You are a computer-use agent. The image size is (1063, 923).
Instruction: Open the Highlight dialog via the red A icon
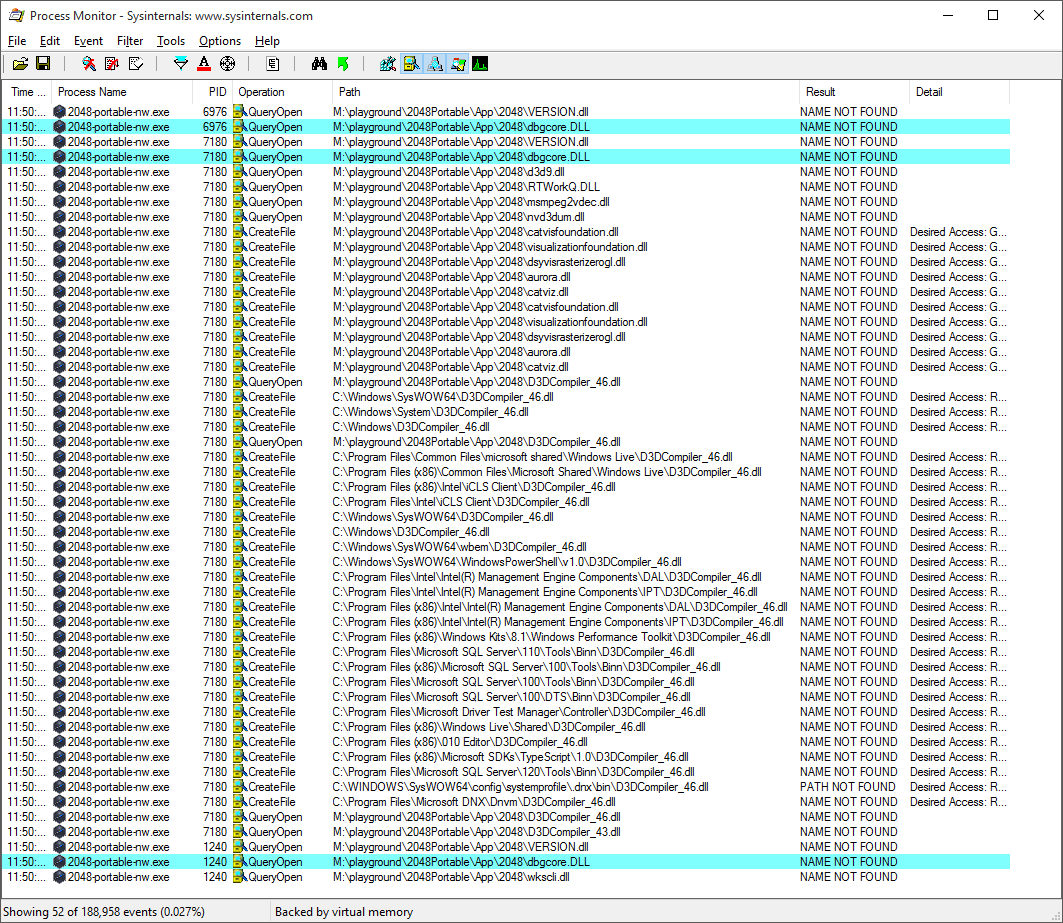pos(204,64)
